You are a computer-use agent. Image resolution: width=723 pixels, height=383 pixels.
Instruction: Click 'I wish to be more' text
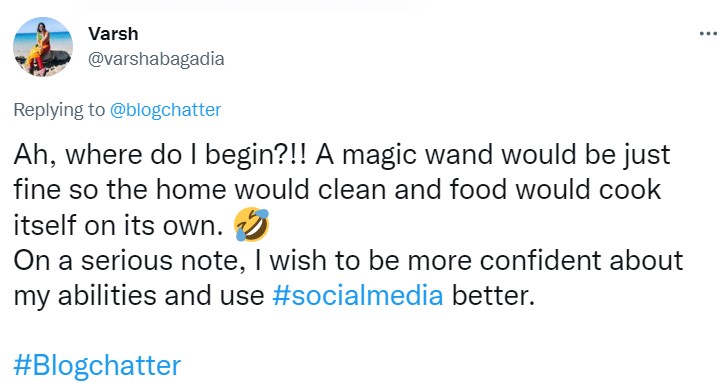point(363,260)
